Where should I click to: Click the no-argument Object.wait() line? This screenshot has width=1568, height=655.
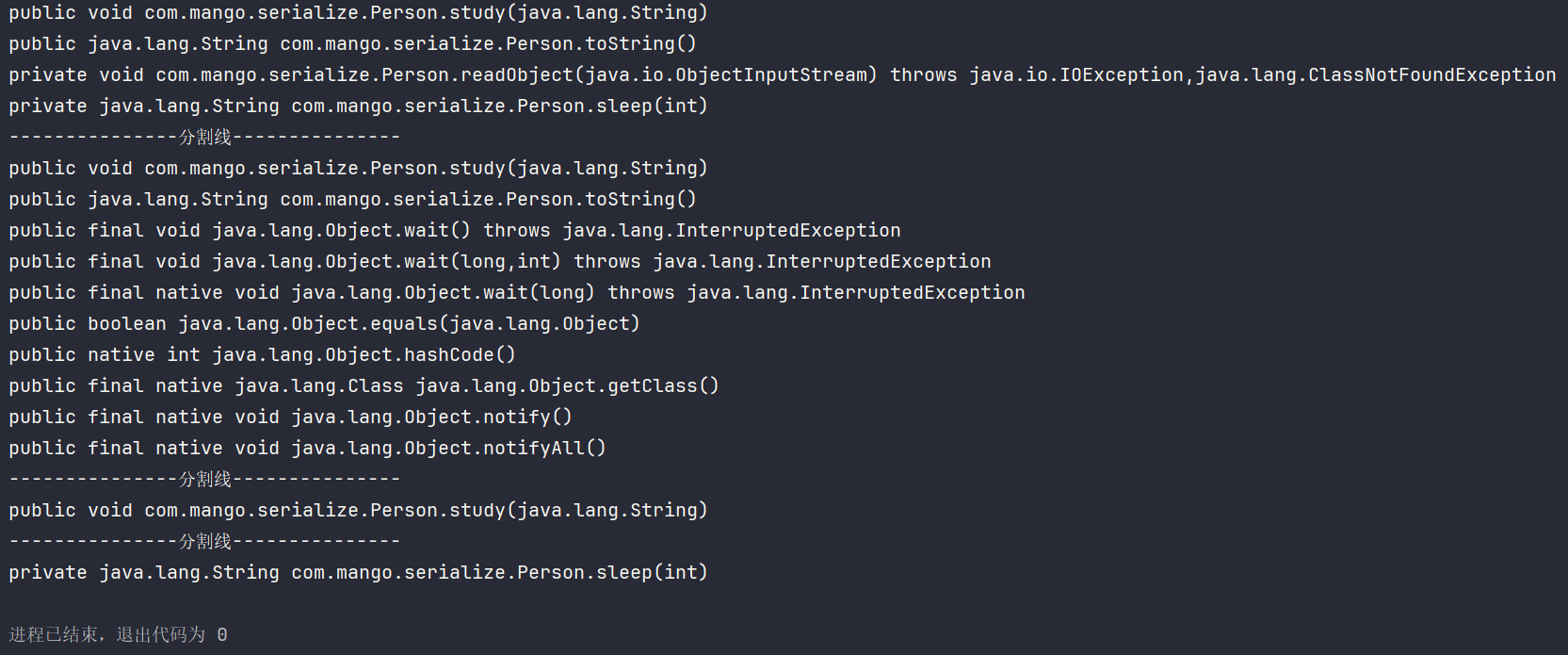[454, 231]
